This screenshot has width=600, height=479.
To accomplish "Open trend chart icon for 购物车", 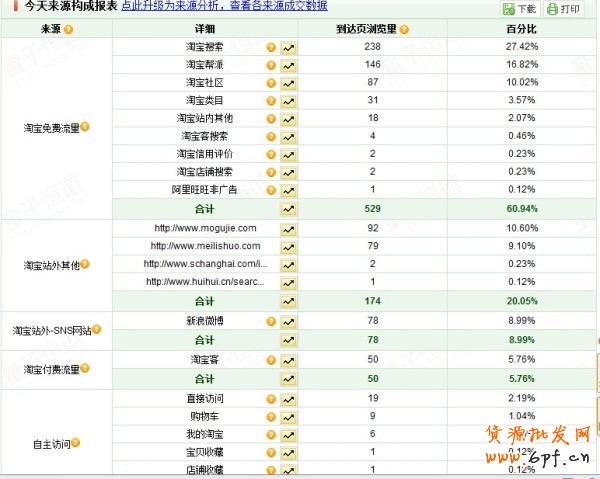I will [289, 417].
